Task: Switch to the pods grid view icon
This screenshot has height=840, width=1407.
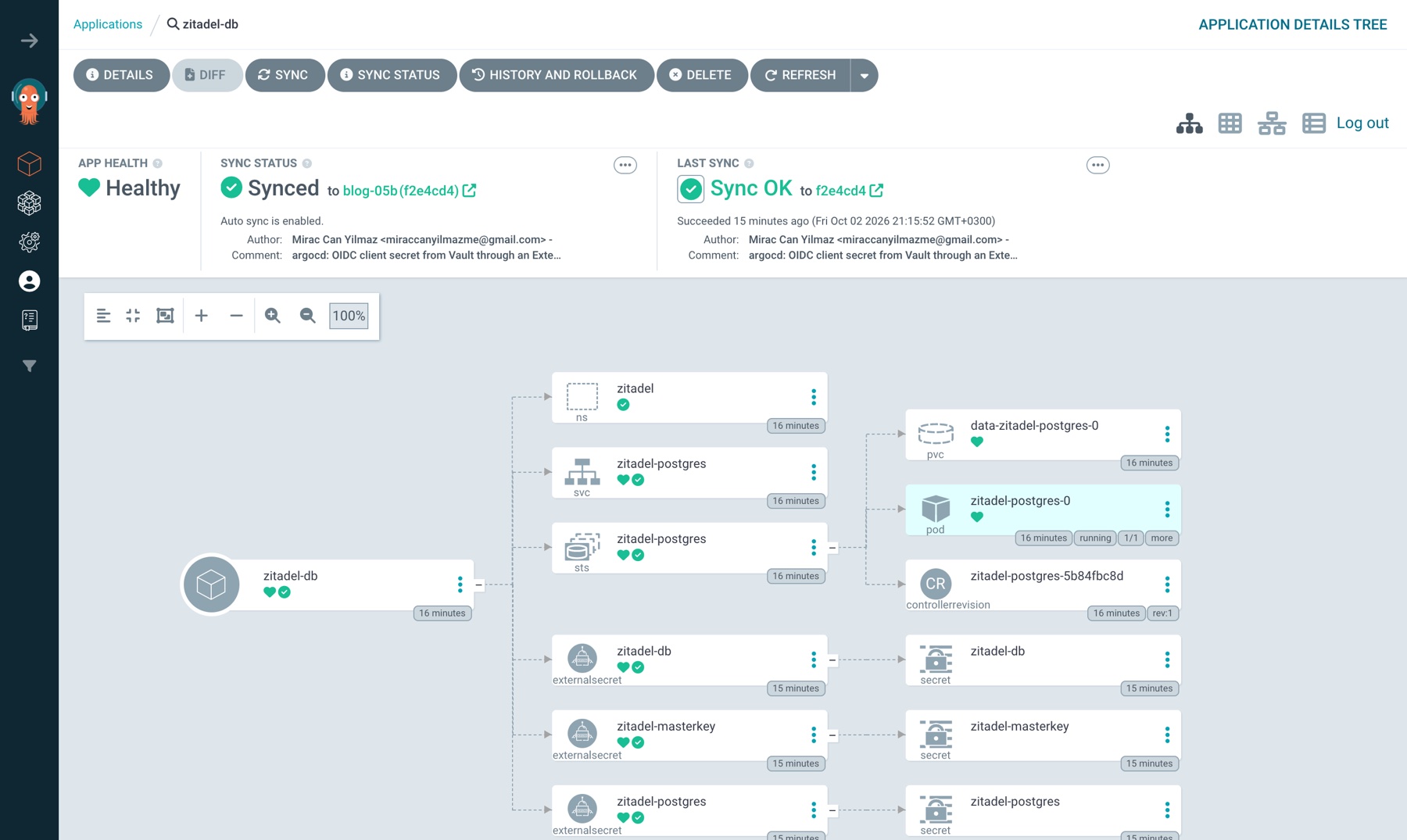Action: coord(1230,123)
